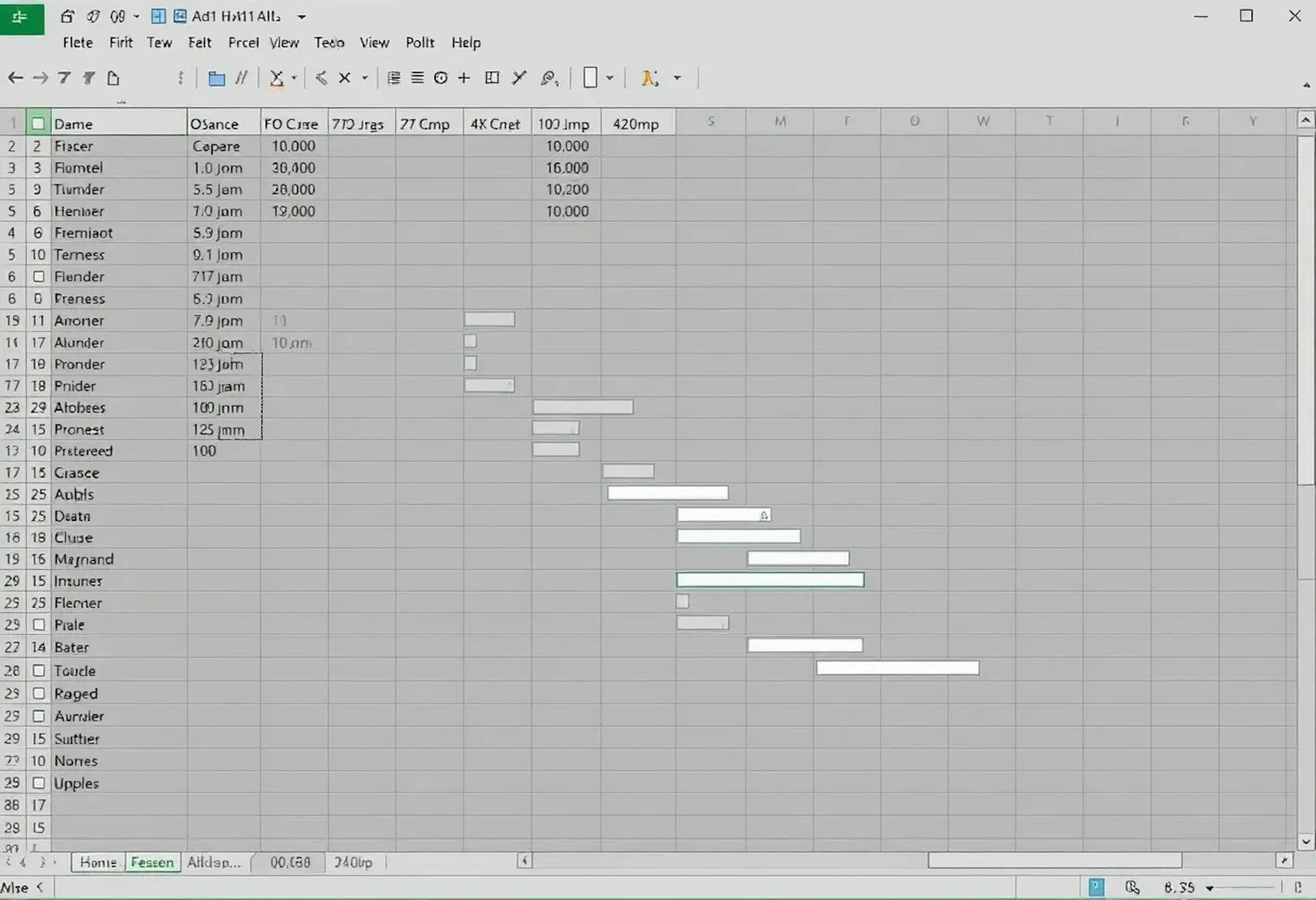The height and width of the screenshot is (900, 1316).
Task: Click the back arrow in toolbar
Action: coord(15,77)
